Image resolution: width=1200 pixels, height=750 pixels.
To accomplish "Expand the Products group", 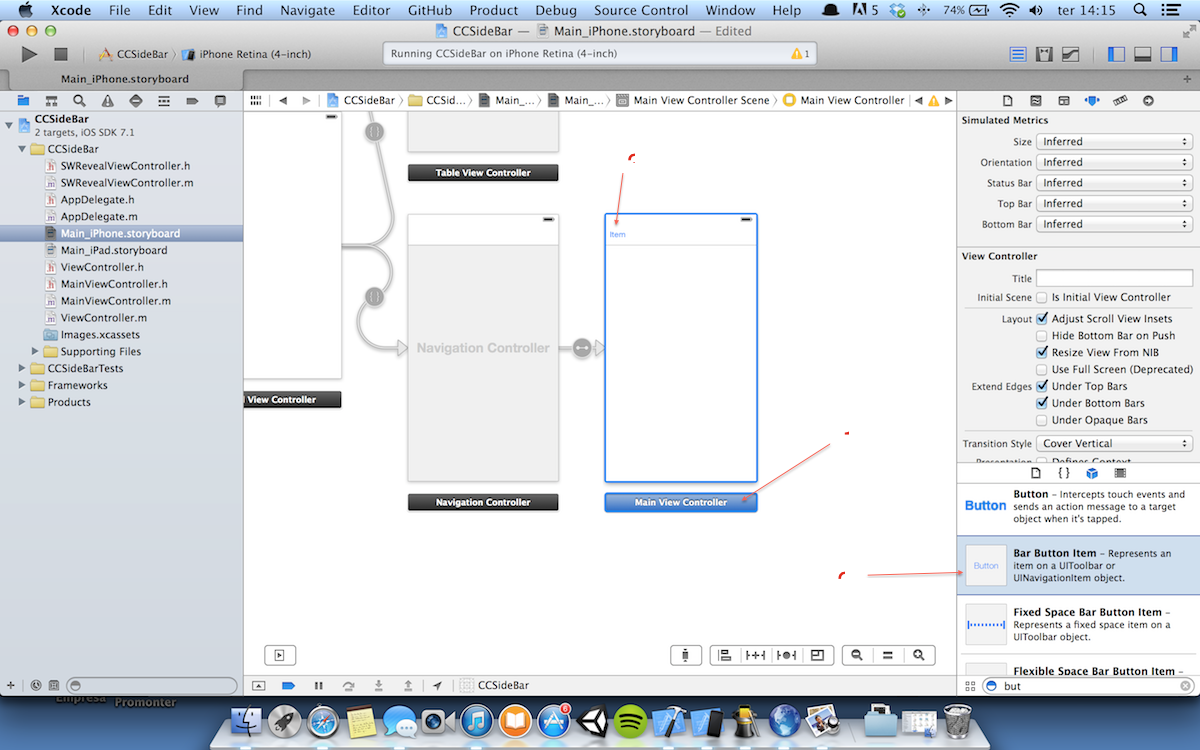I will (23, 402).
